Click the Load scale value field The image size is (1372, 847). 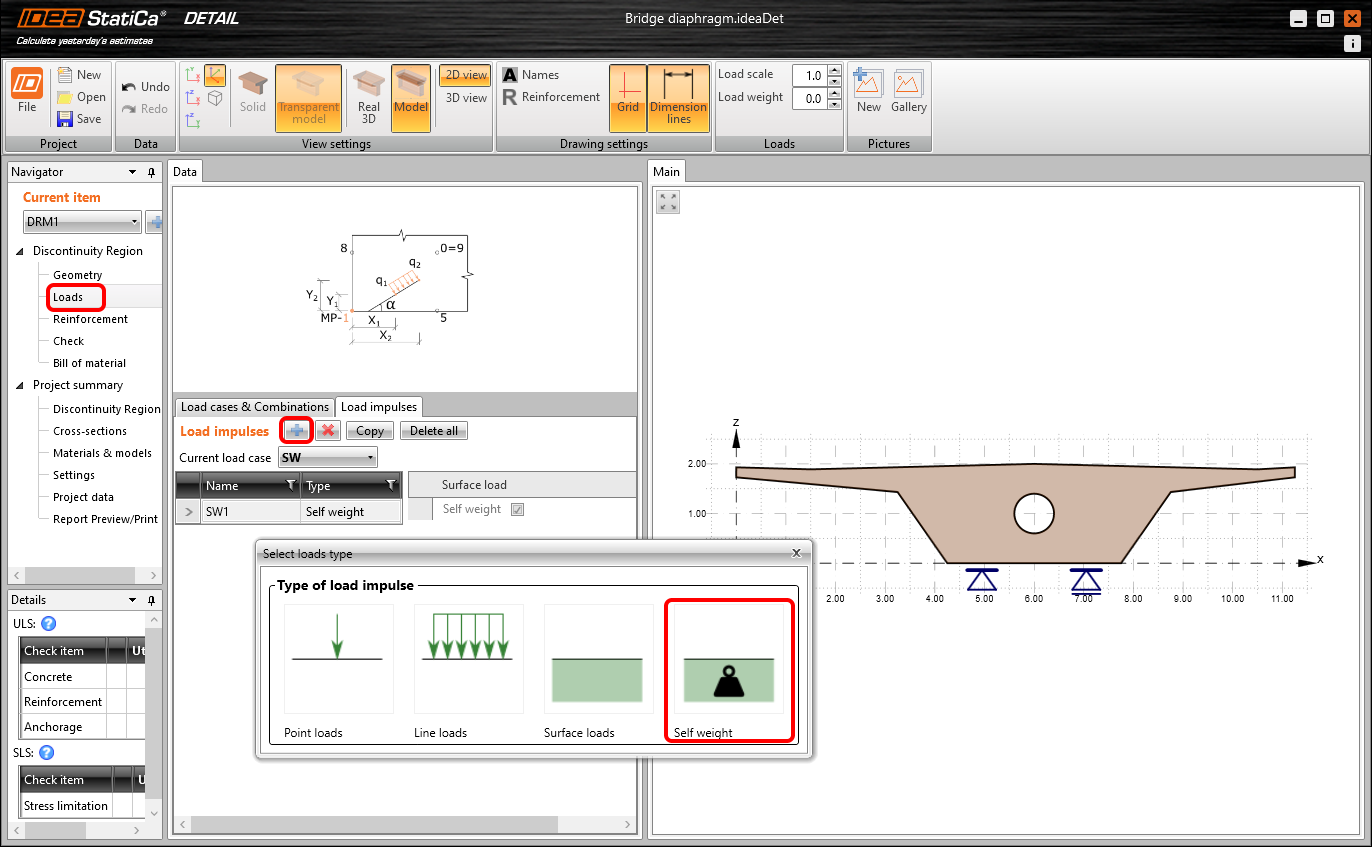808,75
